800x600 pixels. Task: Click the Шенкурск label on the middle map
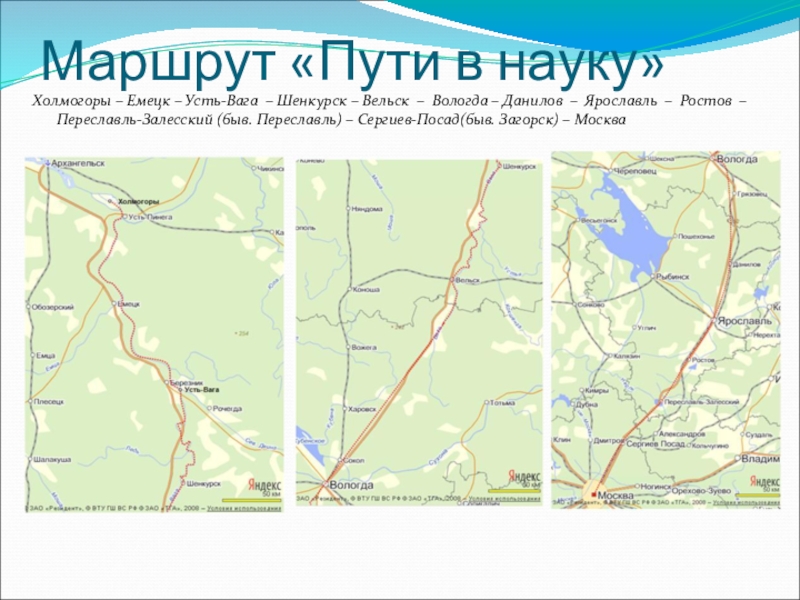click(x=519, y=166)
